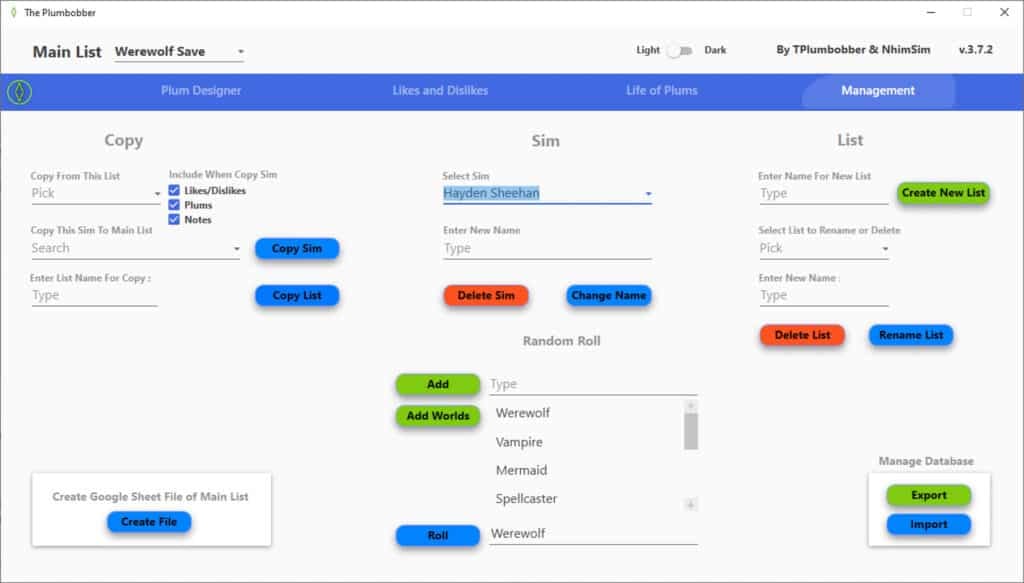
Task: Open the Select Sim dropdown showing Hayden Sheehan
Action: pos(547,193)
